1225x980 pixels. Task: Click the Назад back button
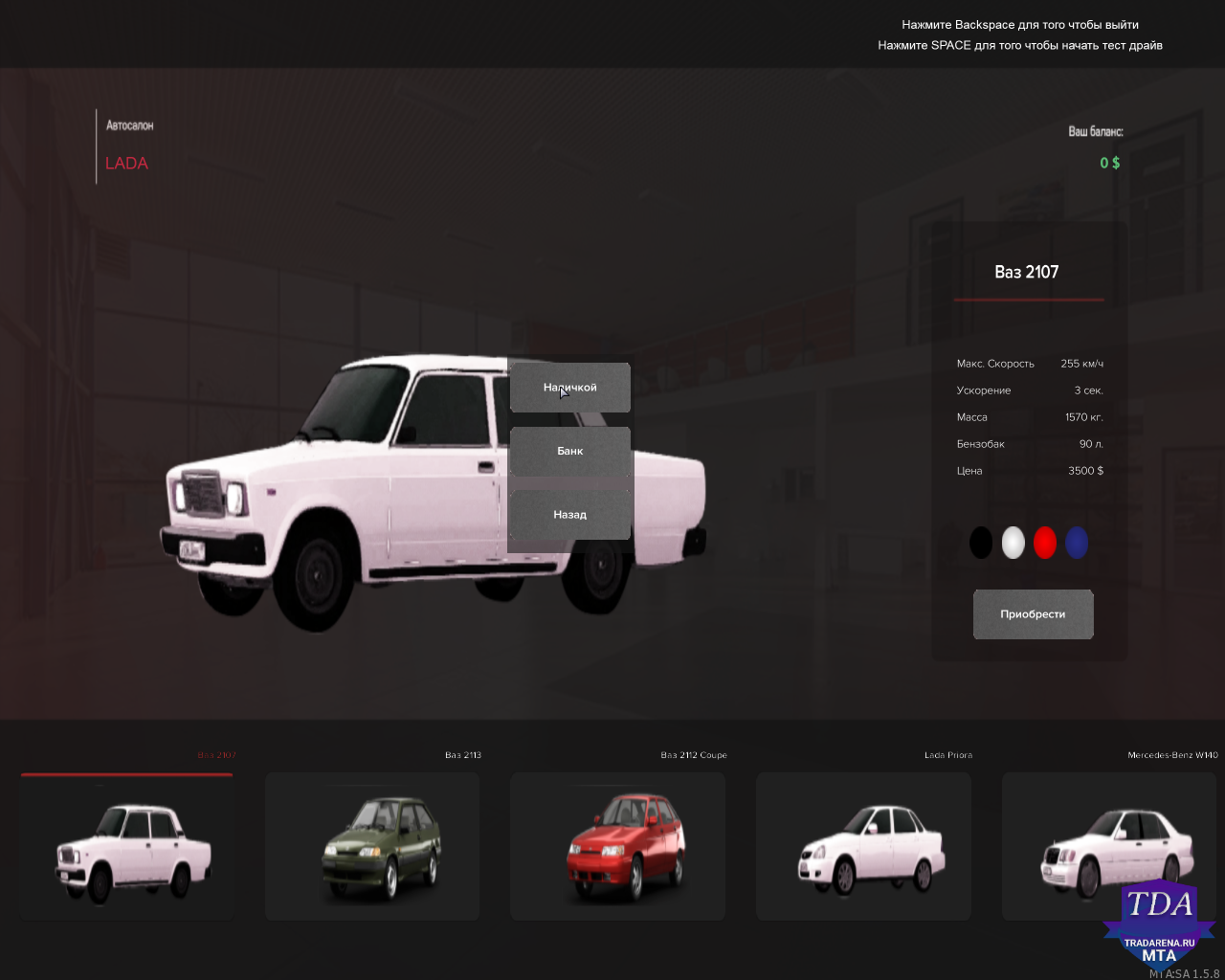click(570, 515)
